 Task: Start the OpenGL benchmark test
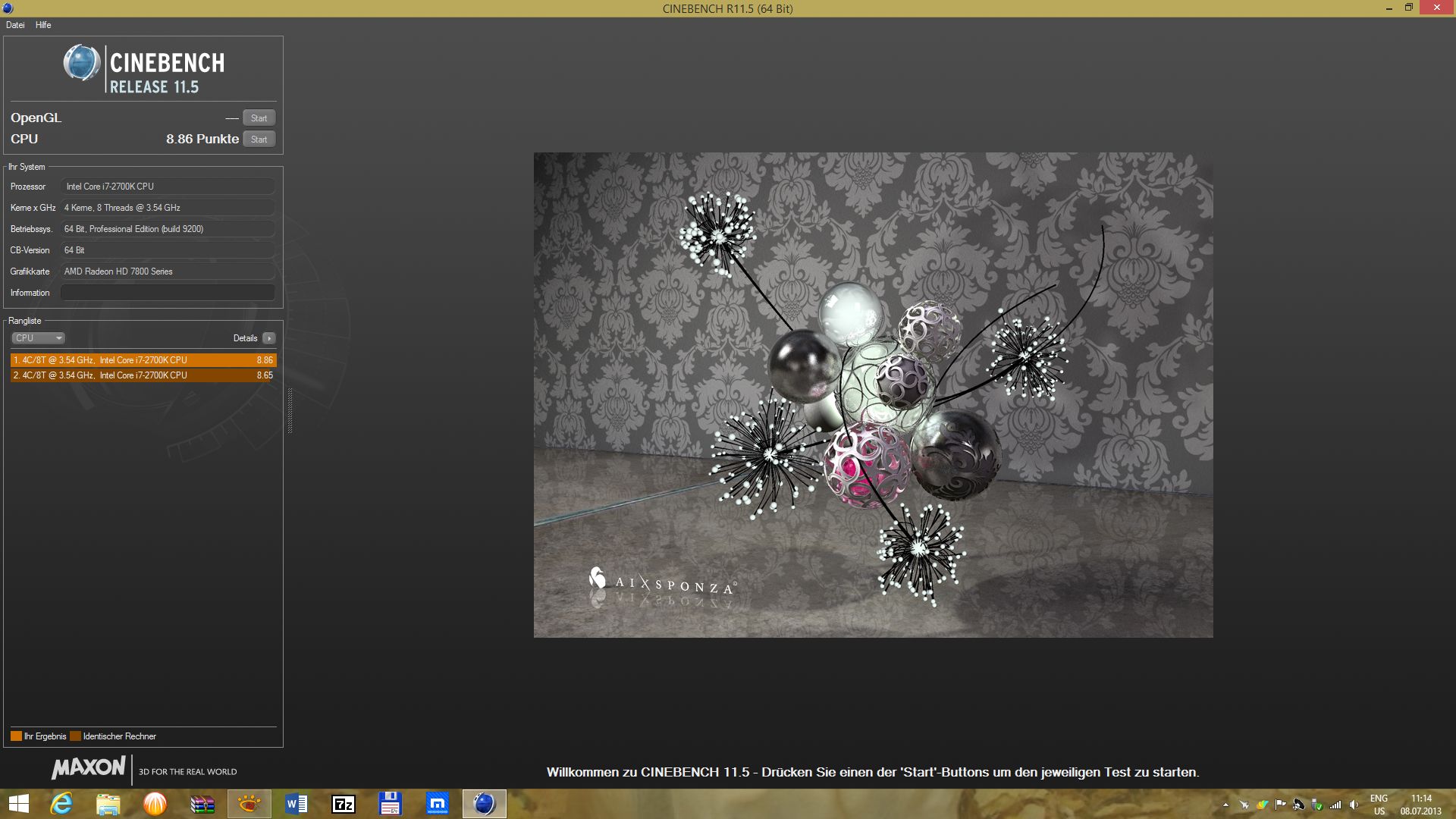coord(259,118)
